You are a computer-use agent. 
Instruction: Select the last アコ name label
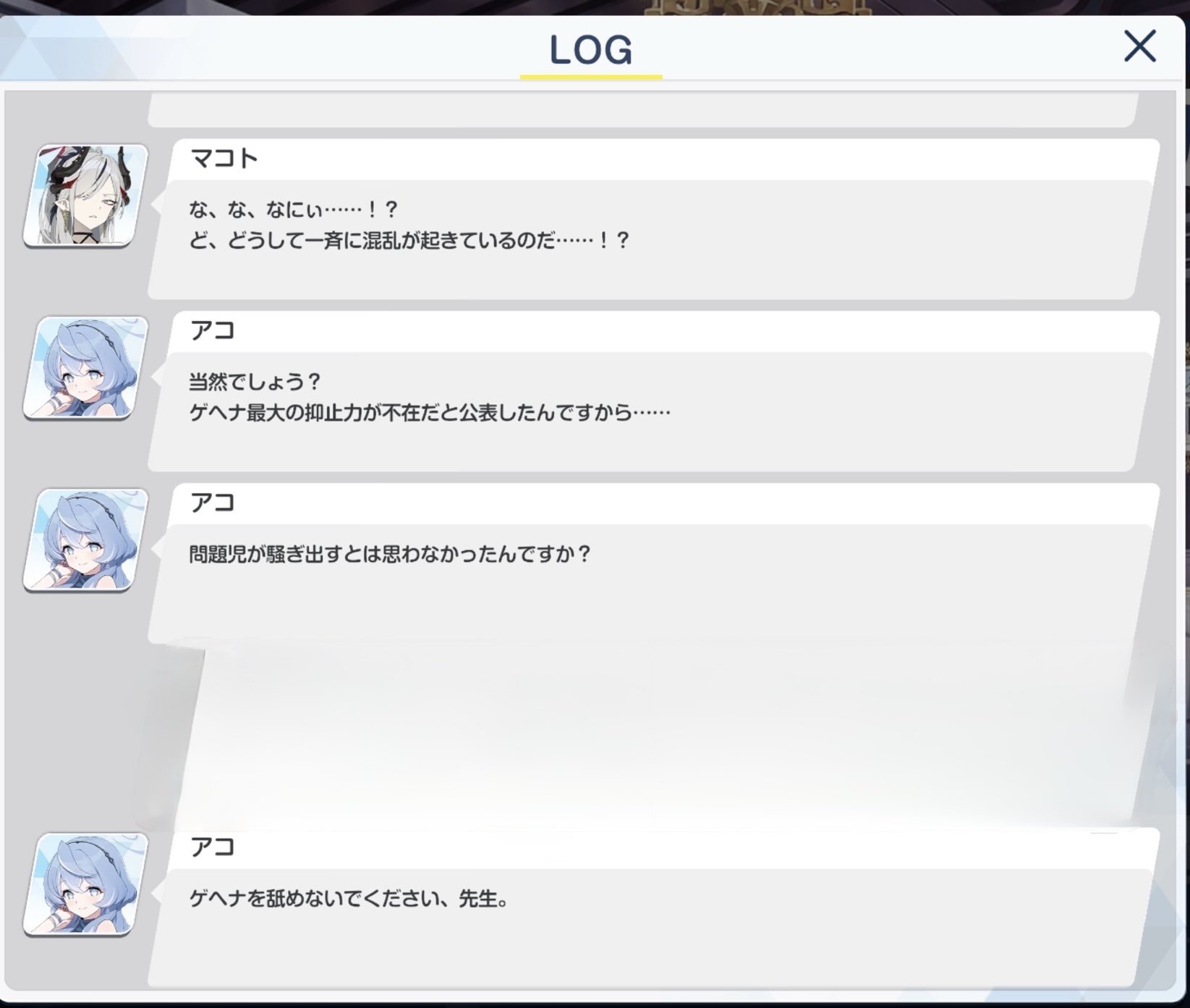213,847
